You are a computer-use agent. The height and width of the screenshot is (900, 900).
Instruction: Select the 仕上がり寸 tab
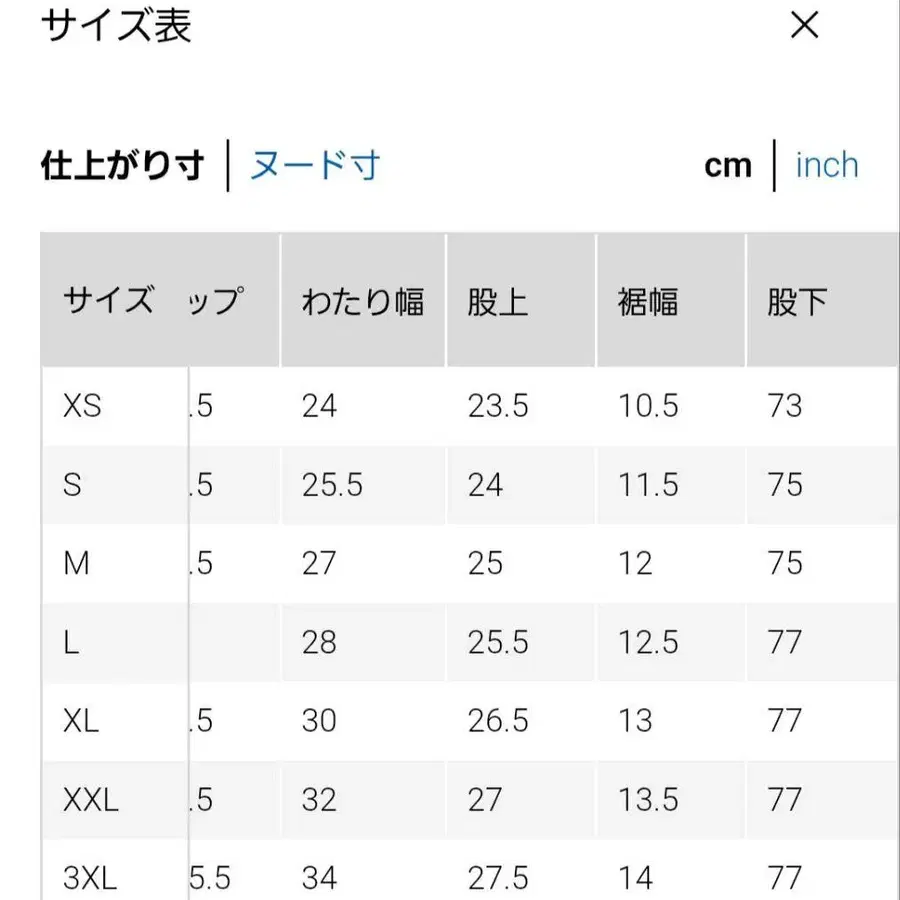click(122, 165)
